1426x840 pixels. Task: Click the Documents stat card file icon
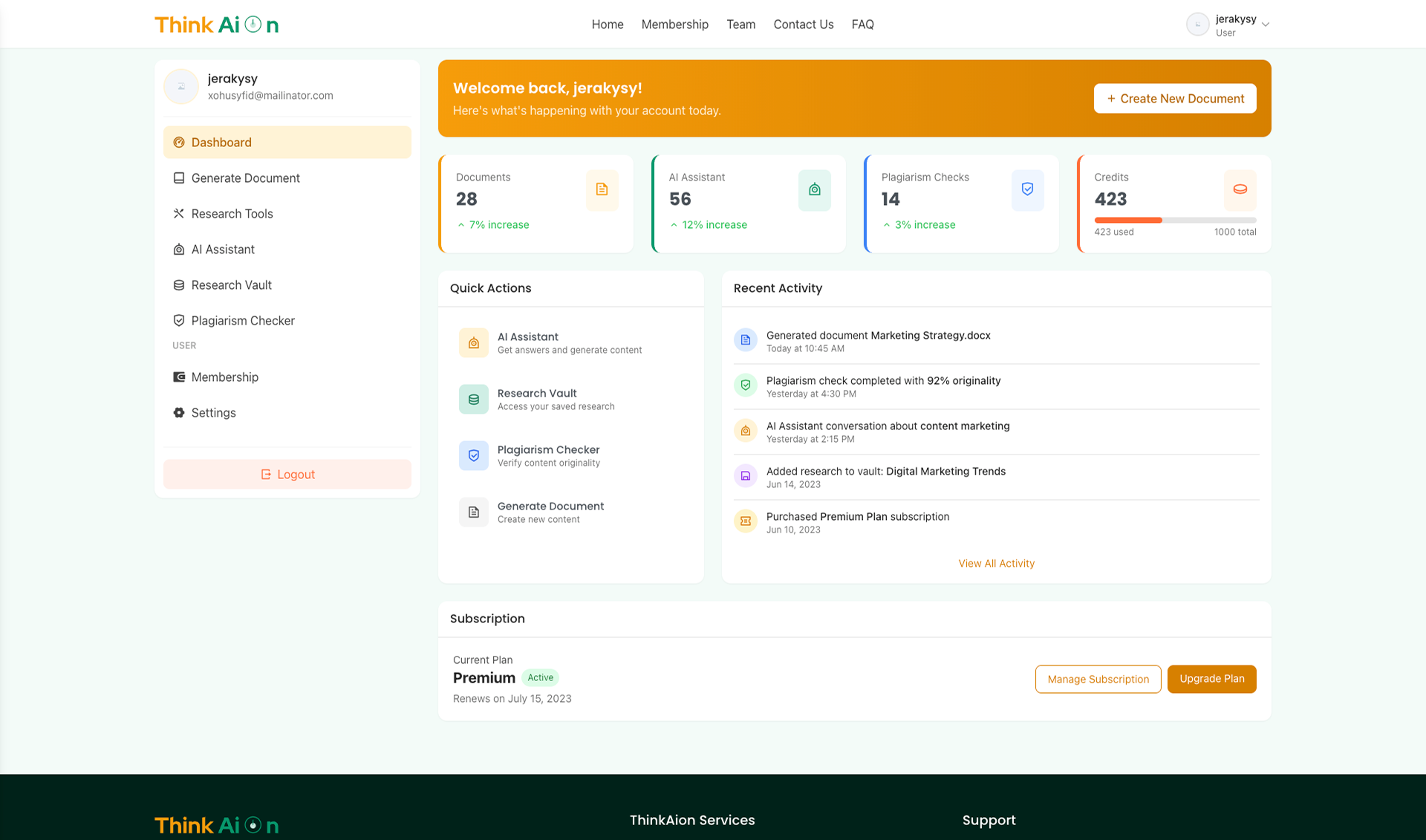[602, 190]
